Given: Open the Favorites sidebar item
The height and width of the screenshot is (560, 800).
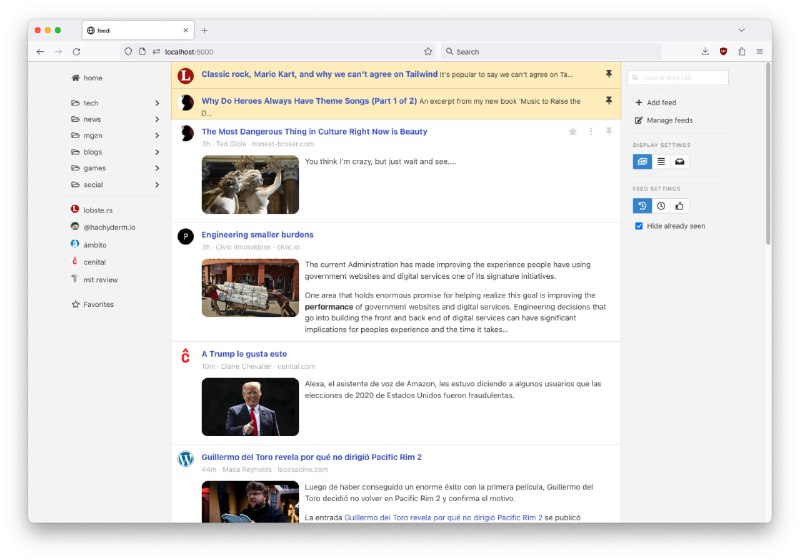Looking at the screenshot, I should [98, 304].
